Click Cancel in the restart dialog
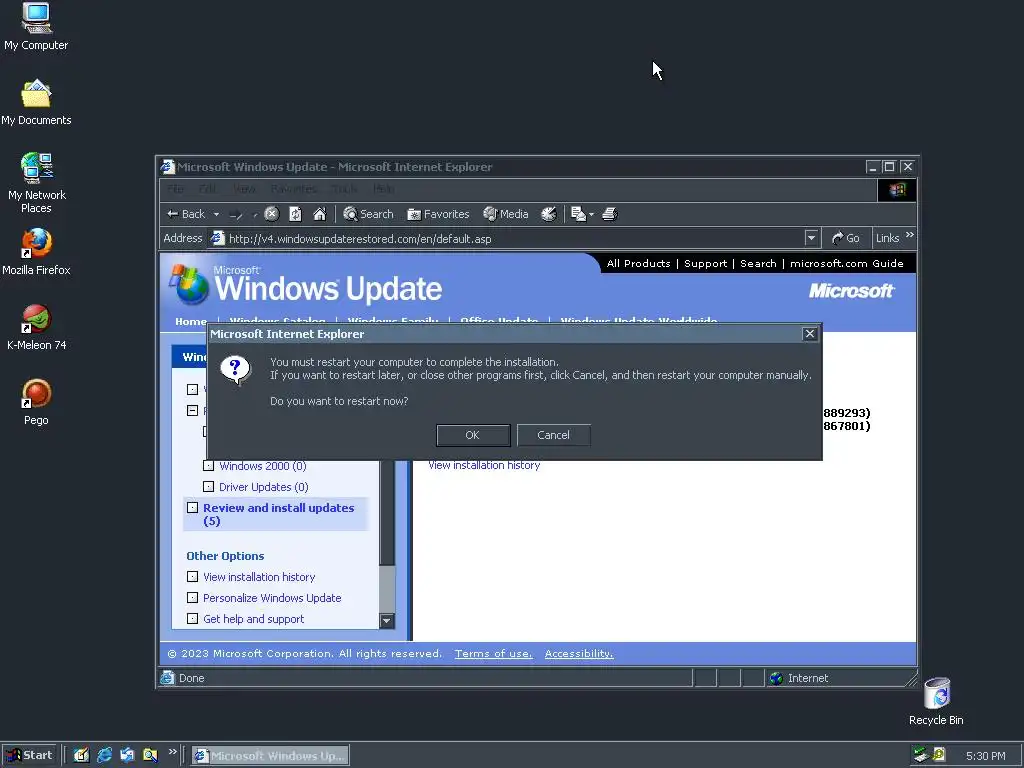Screen dimensions: 1024x768 coord(553,435)
